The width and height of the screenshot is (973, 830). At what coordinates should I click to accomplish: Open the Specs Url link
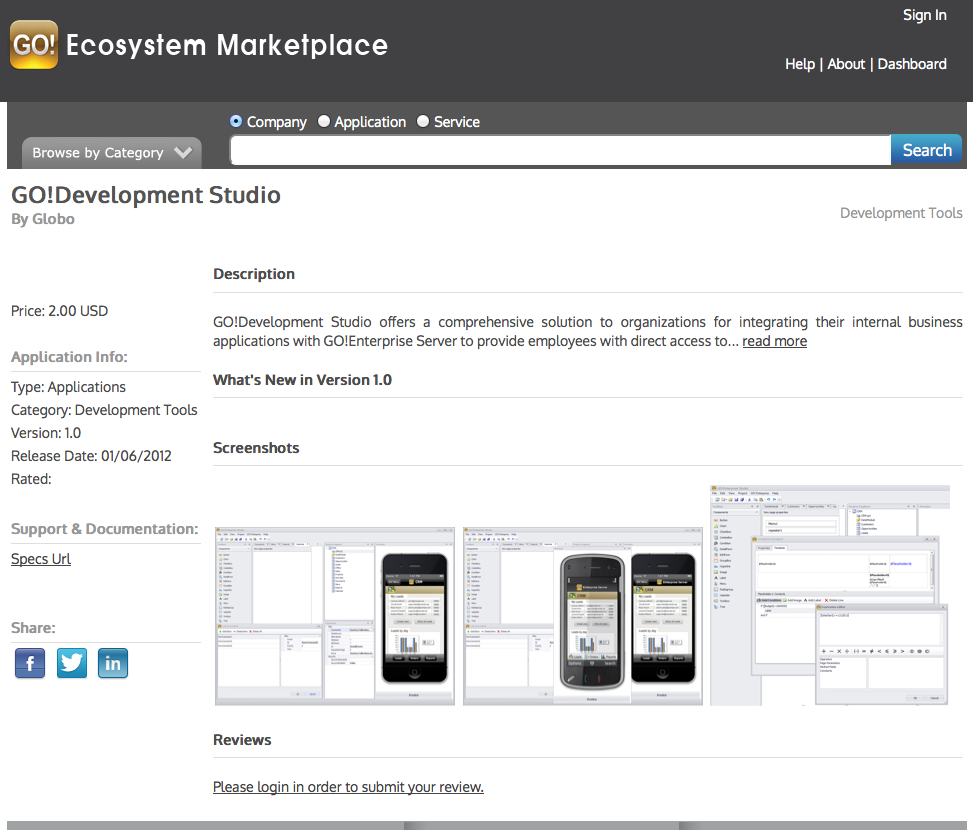click(41, 559)
